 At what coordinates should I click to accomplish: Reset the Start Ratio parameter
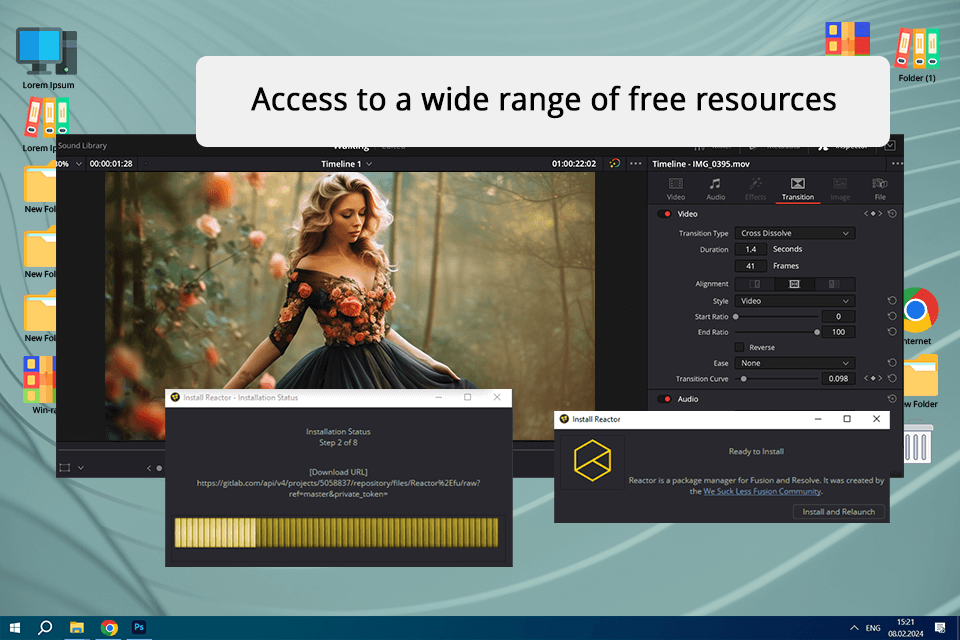click(892, 316)
